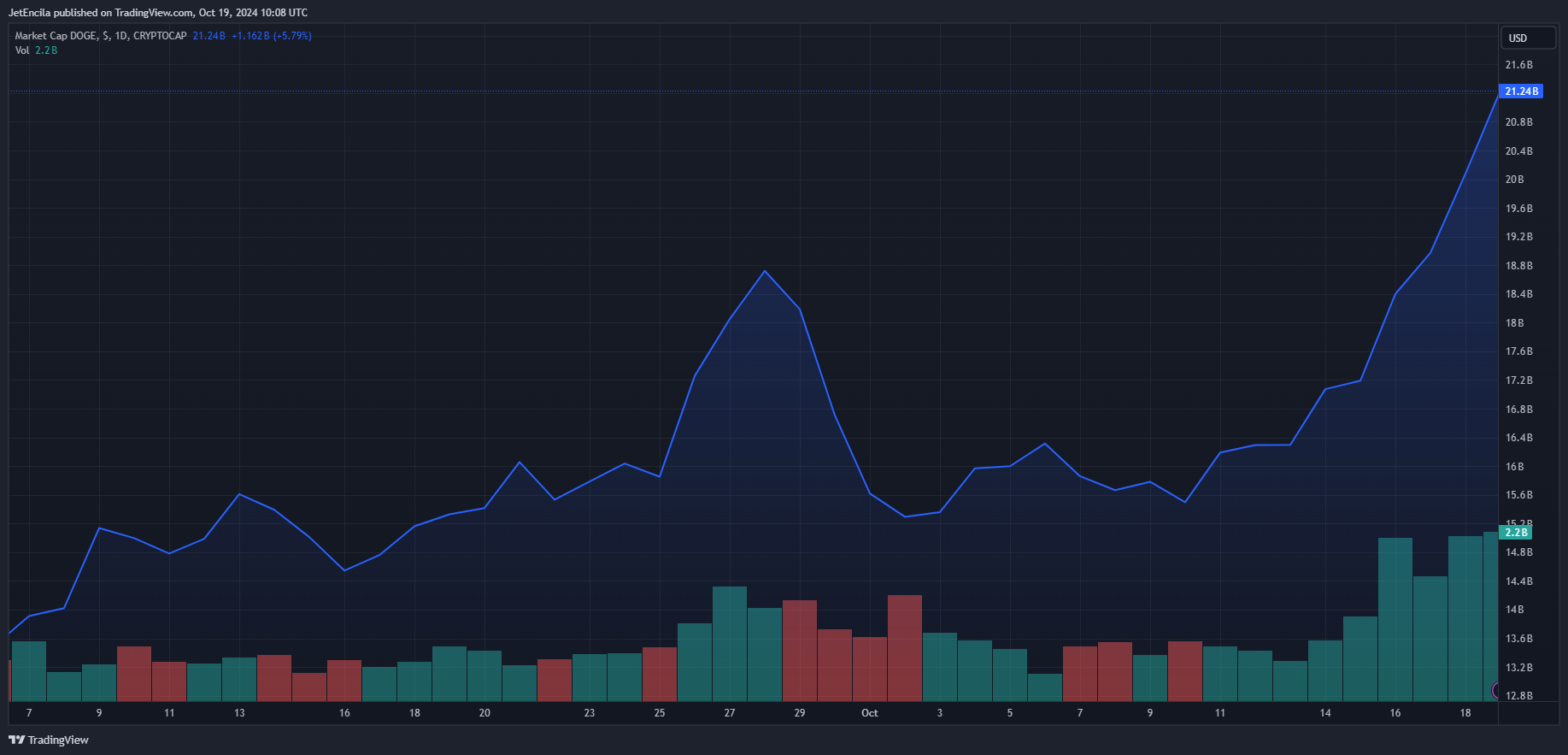
Task: Click the 16.8B price axis label
Action: [x=1519, y=410]
